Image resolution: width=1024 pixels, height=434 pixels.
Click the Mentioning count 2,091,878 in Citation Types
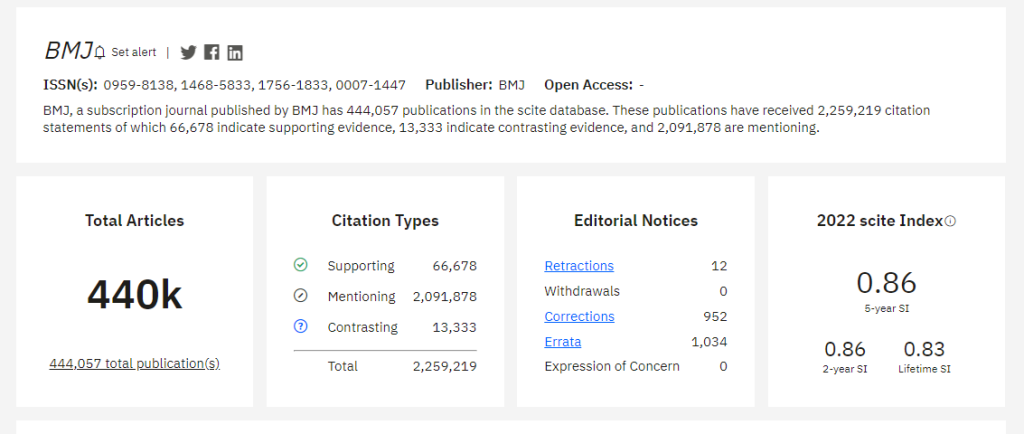pos(445,296)
